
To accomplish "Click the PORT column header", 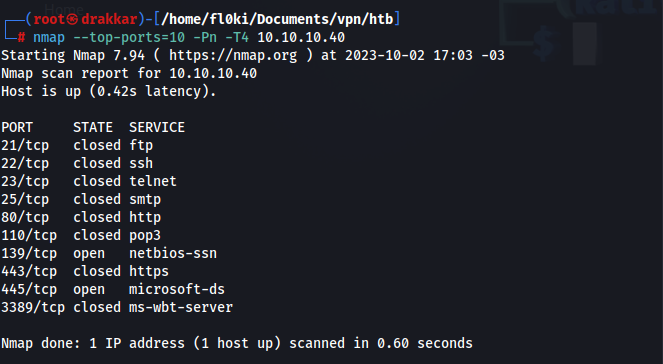I will [x=17, y=127].
